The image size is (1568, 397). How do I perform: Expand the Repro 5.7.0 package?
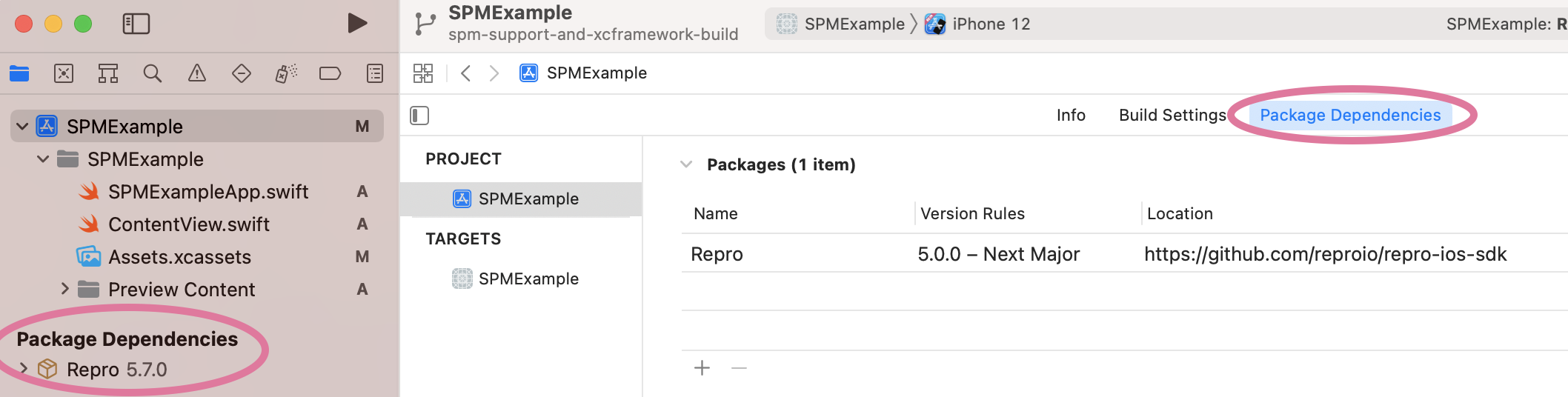(24, 368)
